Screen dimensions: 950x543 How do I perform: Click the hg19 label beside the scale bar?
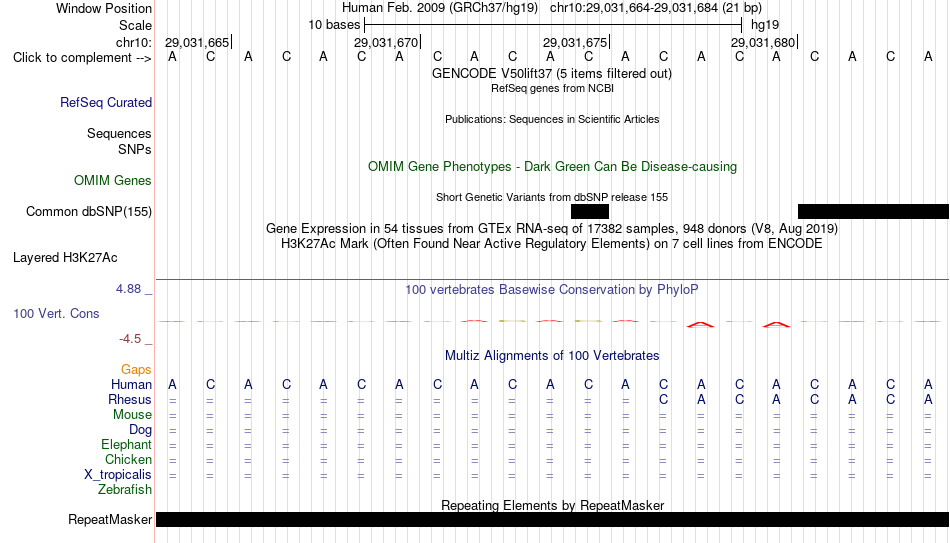tap(765, 25)
